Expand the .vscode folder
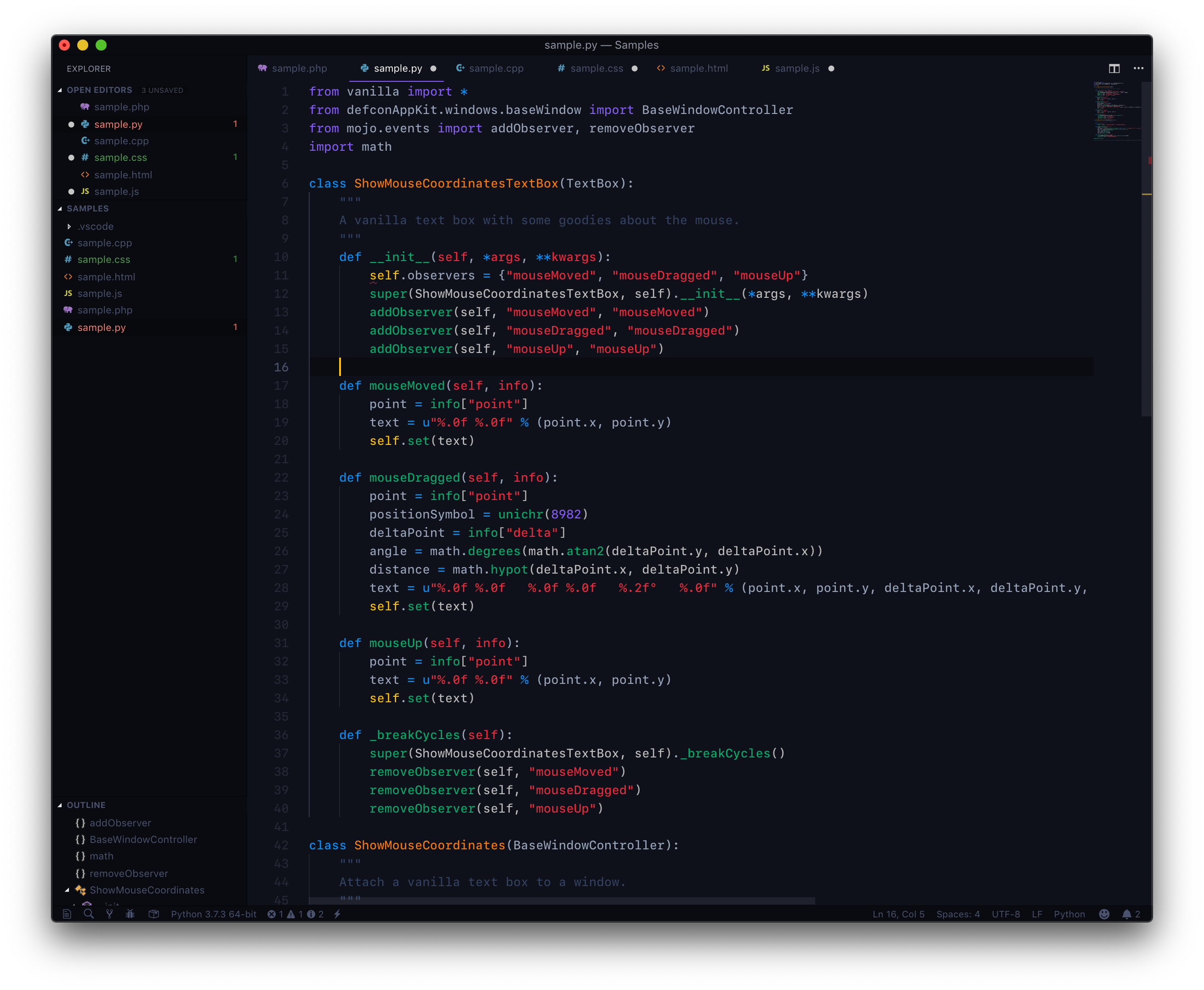Image resolution: width=1204 pixels, height=990 pixels. 69,227
